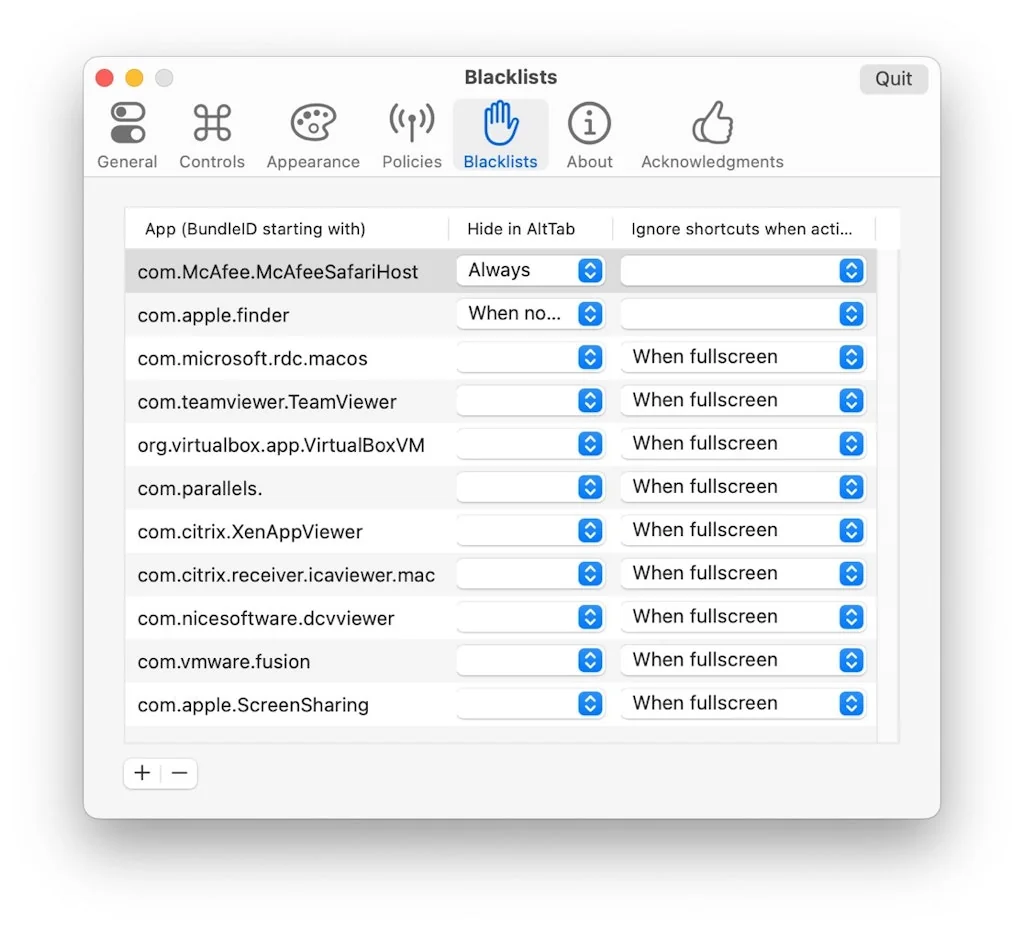Select the Policies pane
1024x929 pixels.
click(x=411, y=133)
